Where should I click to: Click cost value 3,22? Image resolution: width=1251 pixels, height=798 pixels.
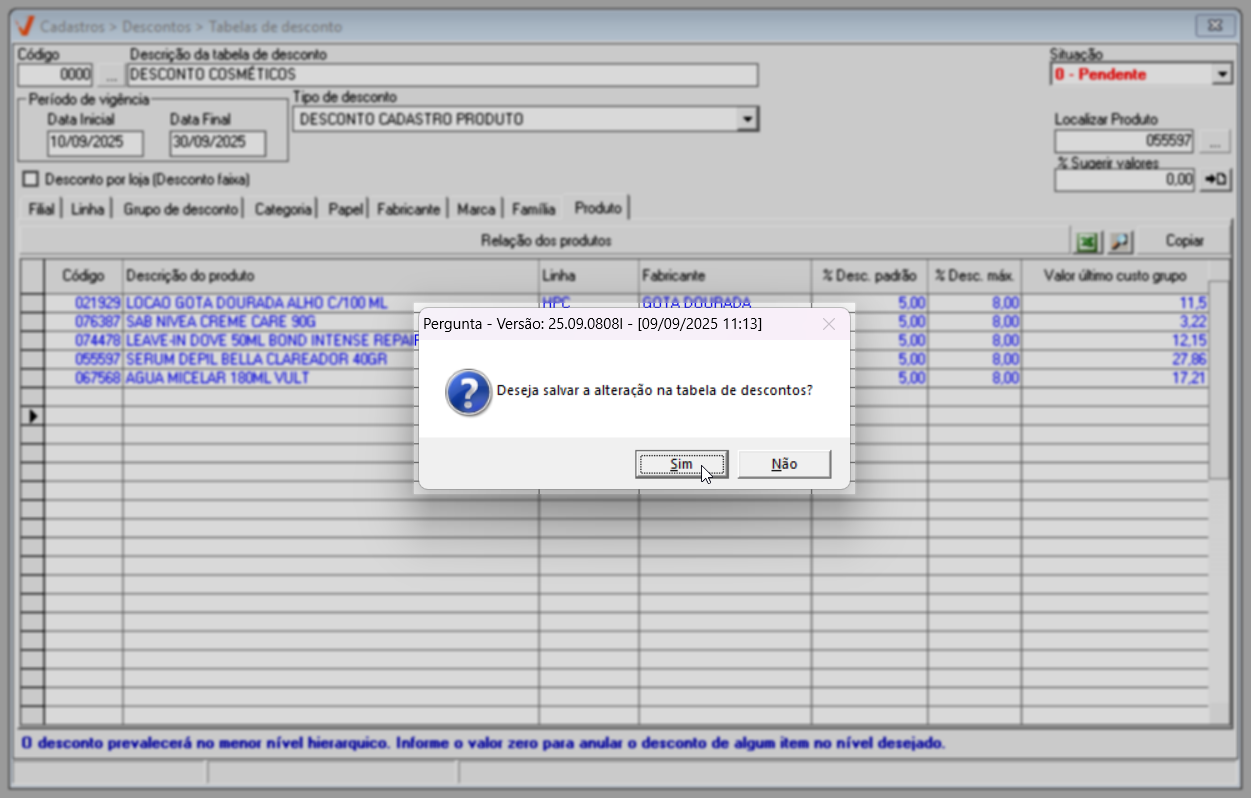click(x=1193, y=322)
